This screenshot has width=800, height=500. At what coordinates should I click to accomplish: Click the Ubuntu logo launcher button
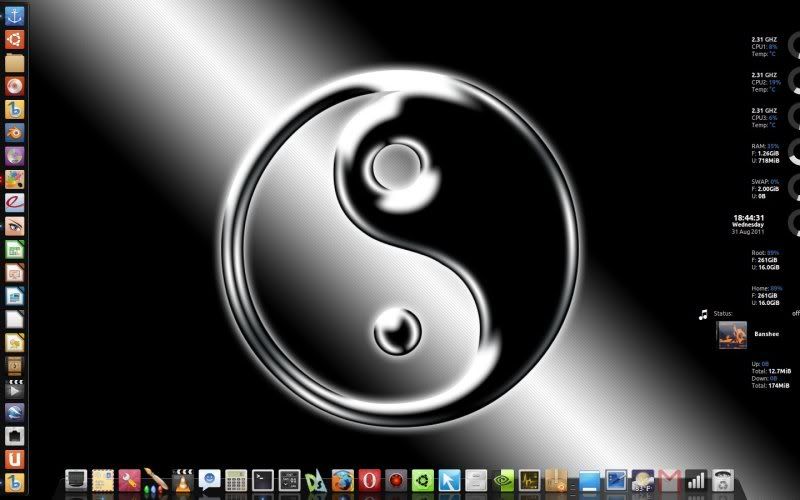click(14, 40)
